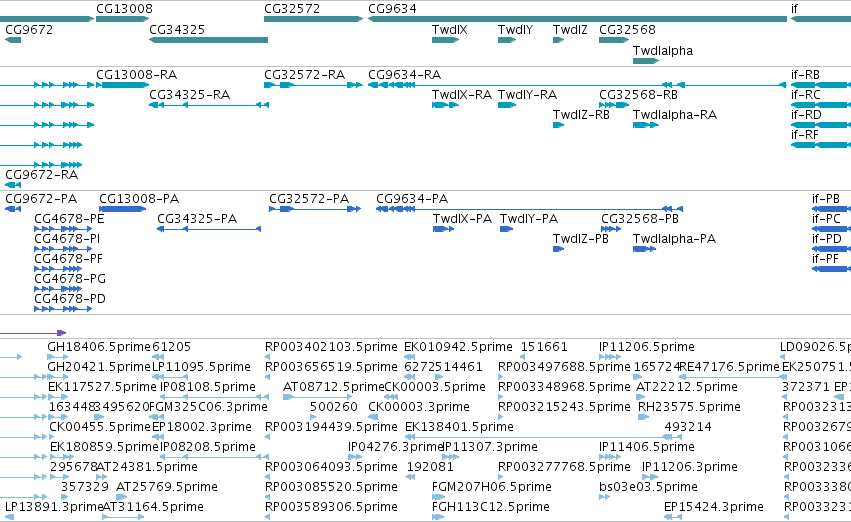Click the CG32572-PA protein label
851x522 pixels.
coord(309,199)
